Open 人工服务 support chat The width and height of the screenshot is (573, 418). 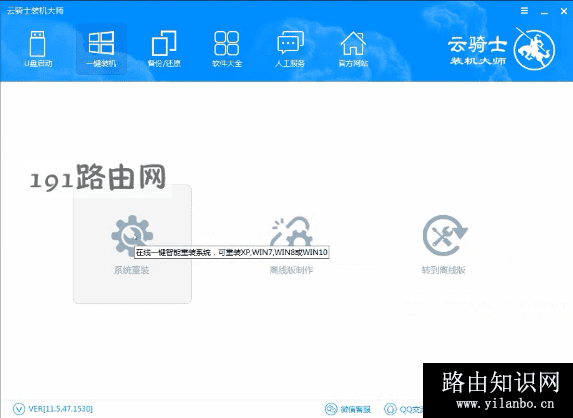(x=290, y=49)
